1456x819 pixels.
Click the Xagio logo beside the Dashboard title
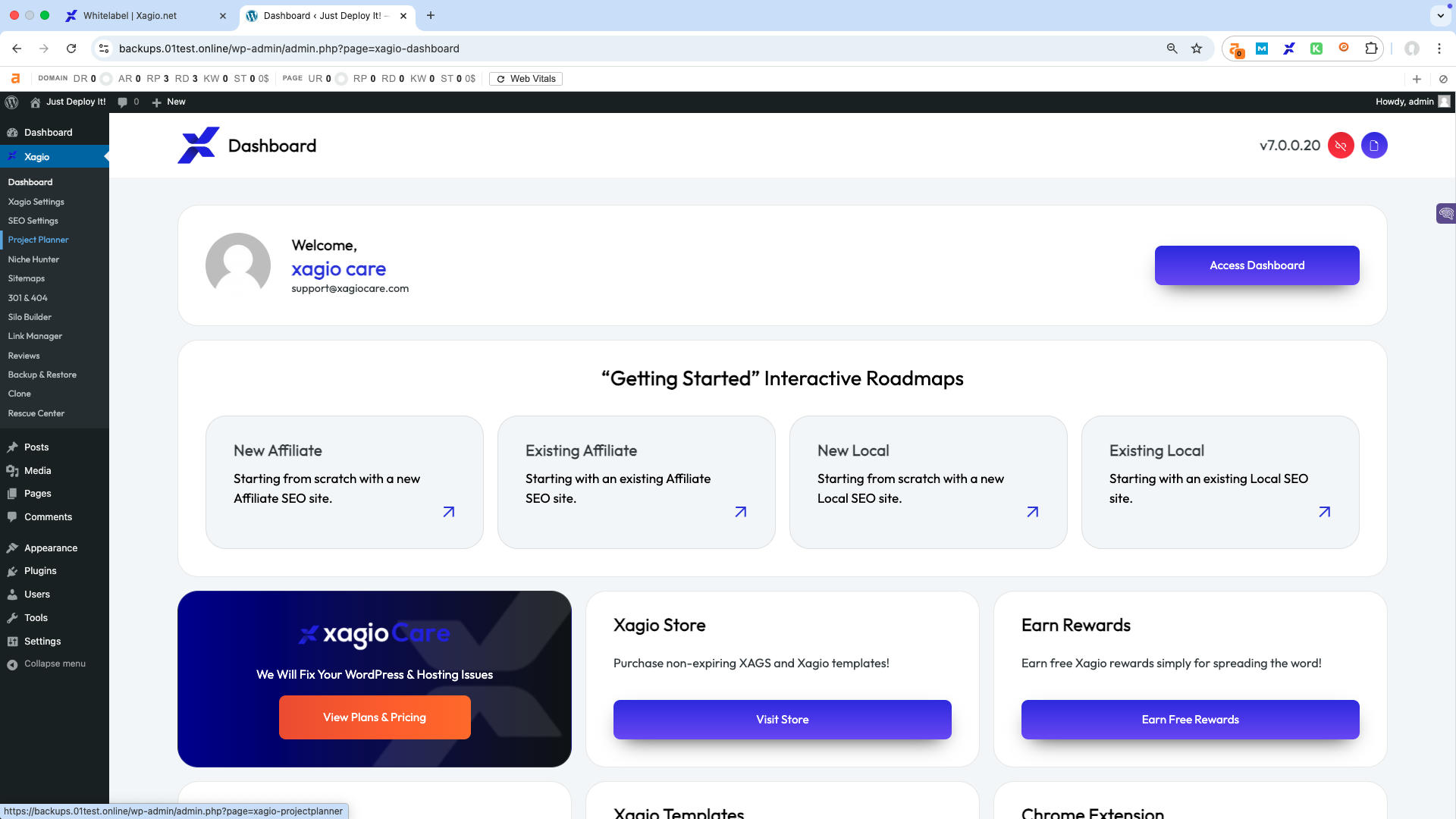point(199,146)
